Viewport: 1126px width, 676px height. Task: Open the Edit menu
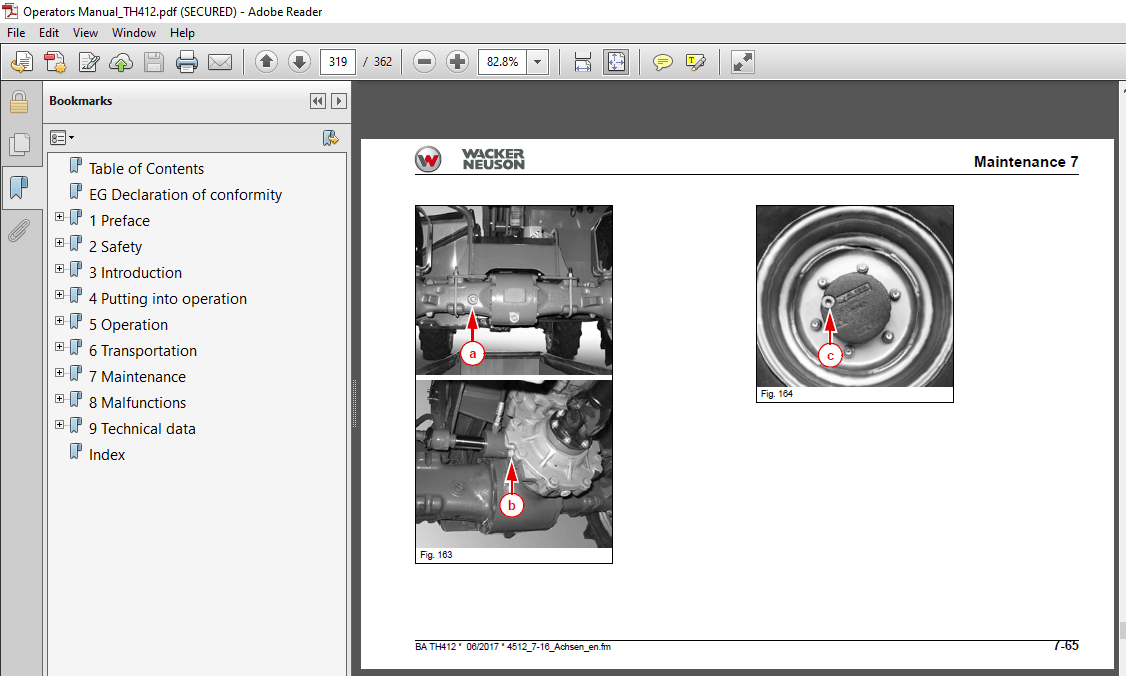48,32
